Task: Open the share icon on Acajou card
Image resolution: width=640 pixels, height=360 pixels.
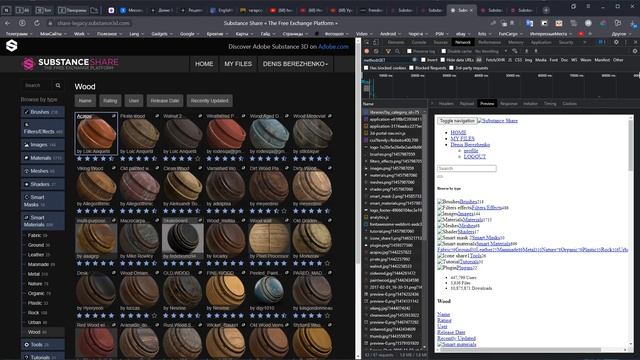Action: coord(114,116)
